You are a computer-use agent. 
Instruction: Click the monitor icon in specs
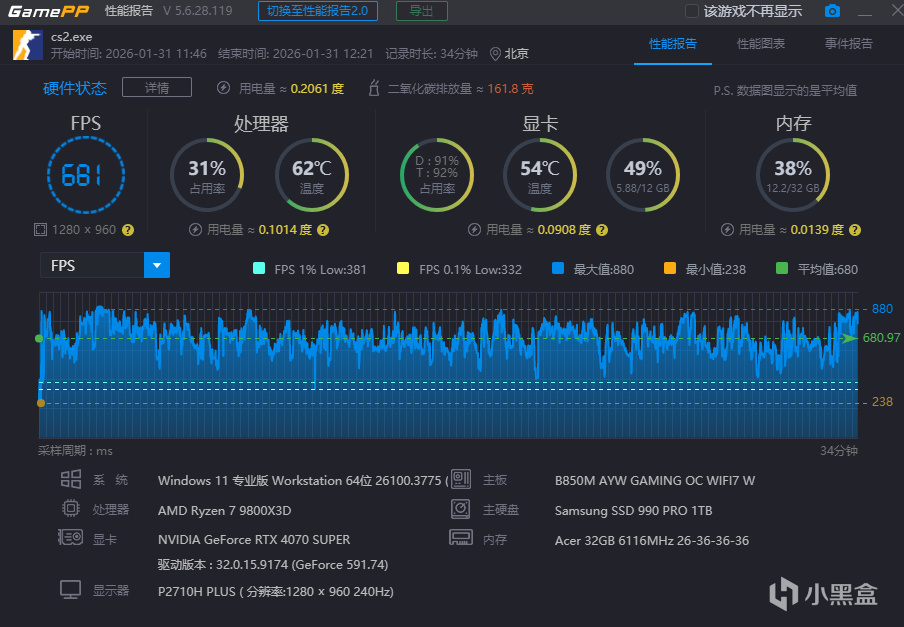pyautogui.click(x=71, y=590)
